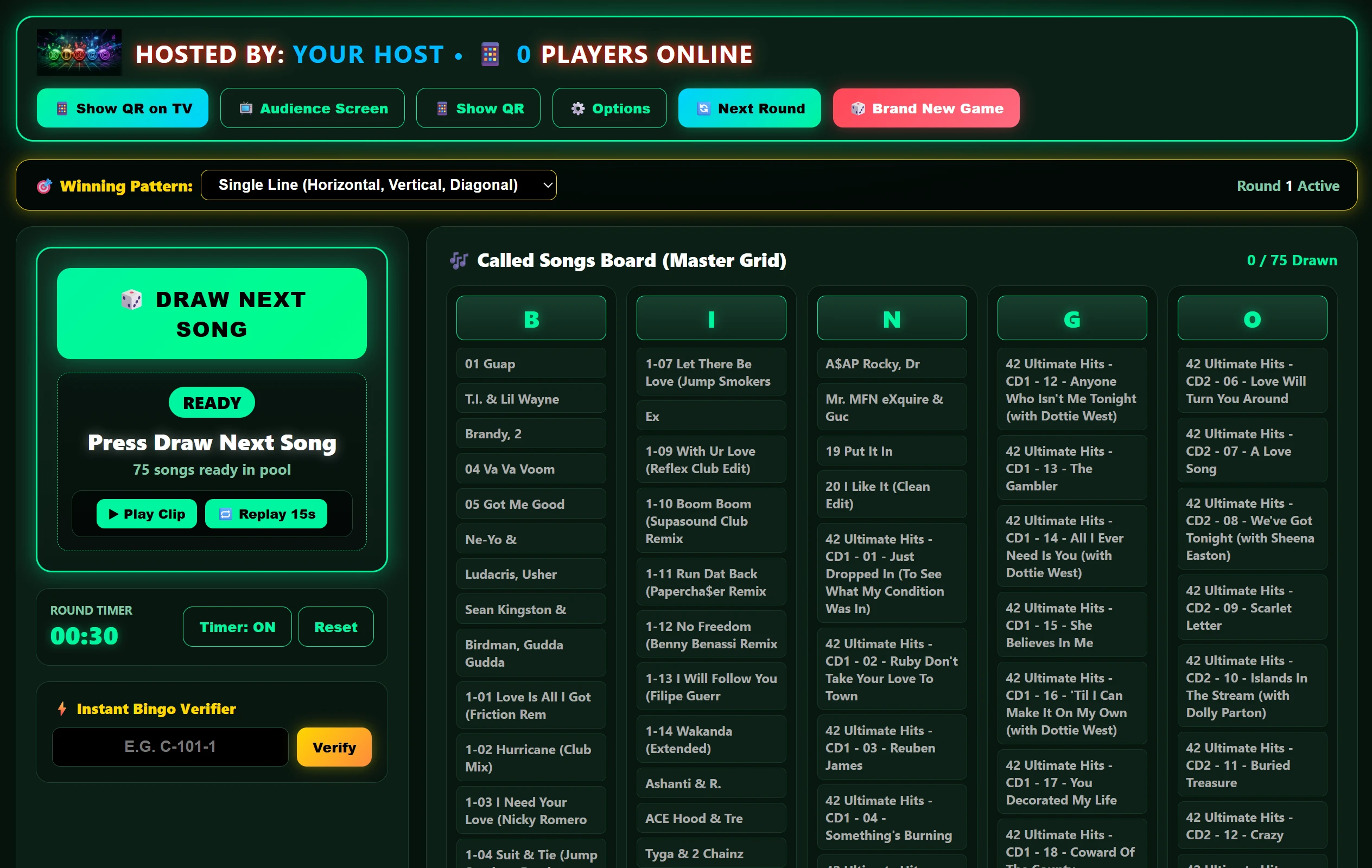Click '1-07 Let There Be Love' cell

point(711,373)
